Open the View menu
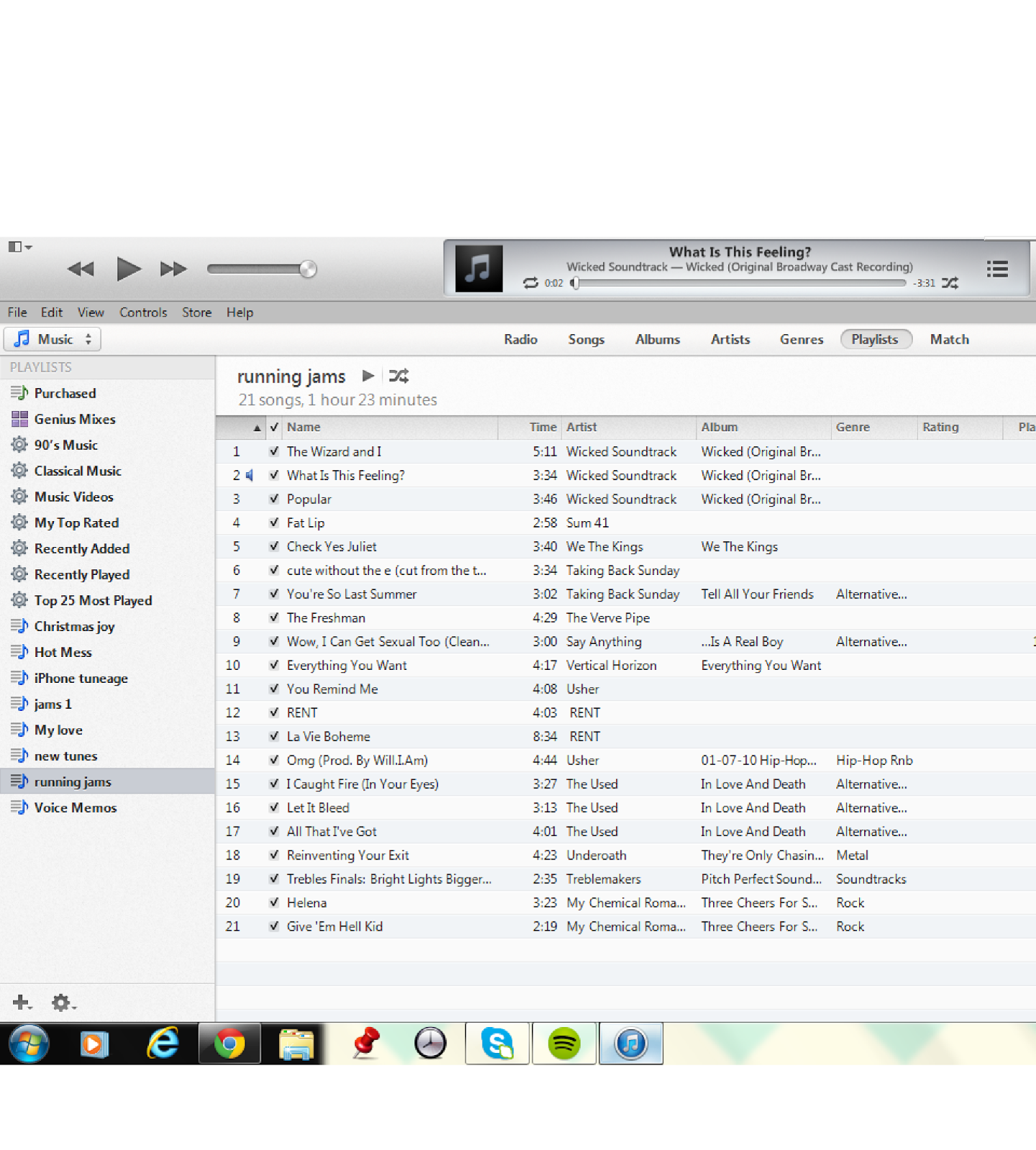 click(x=91, y=313)
